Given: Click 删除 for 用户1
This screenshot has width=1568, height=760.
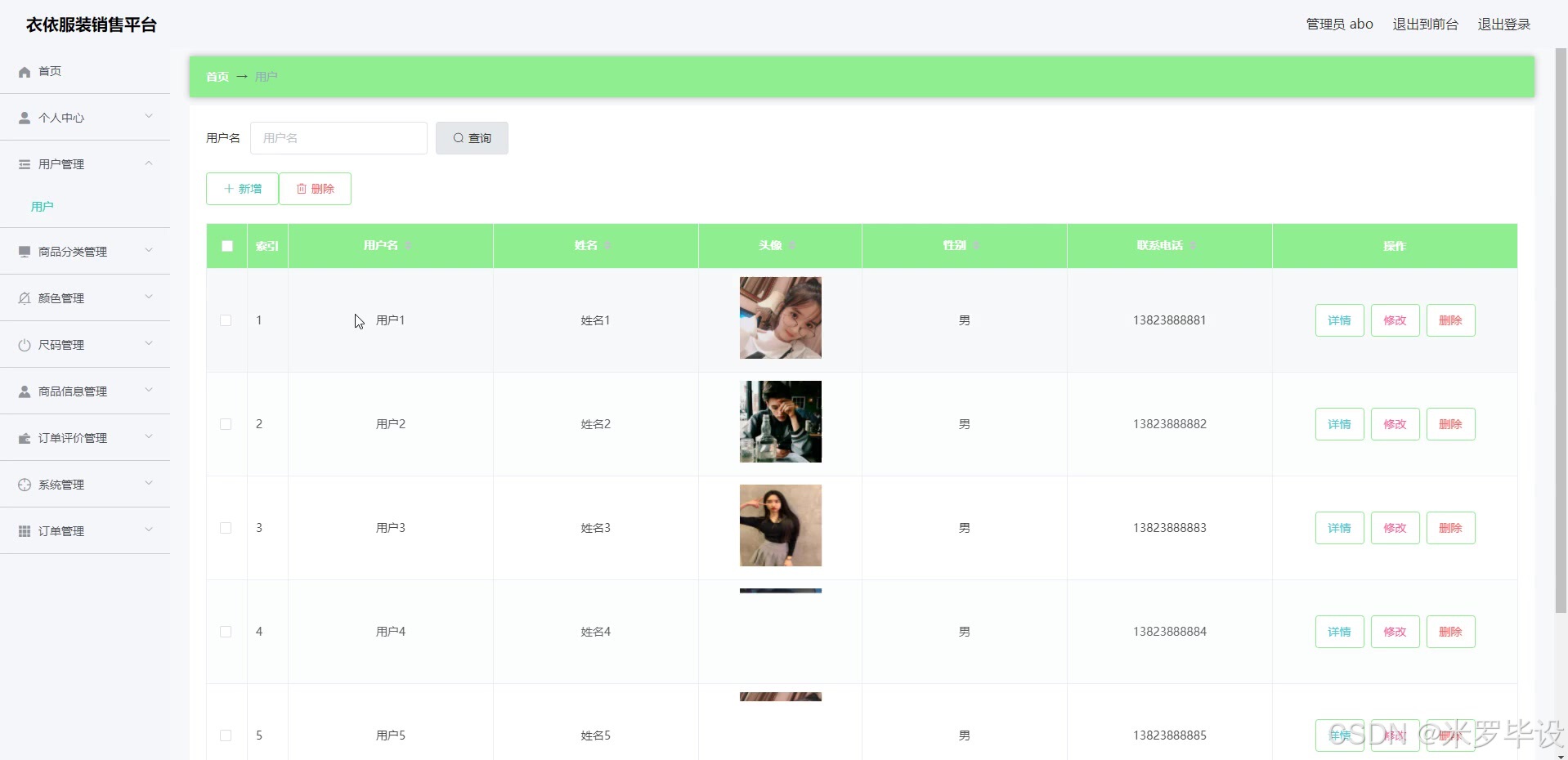Looking at the screenshot, I should click(1451, 320).
